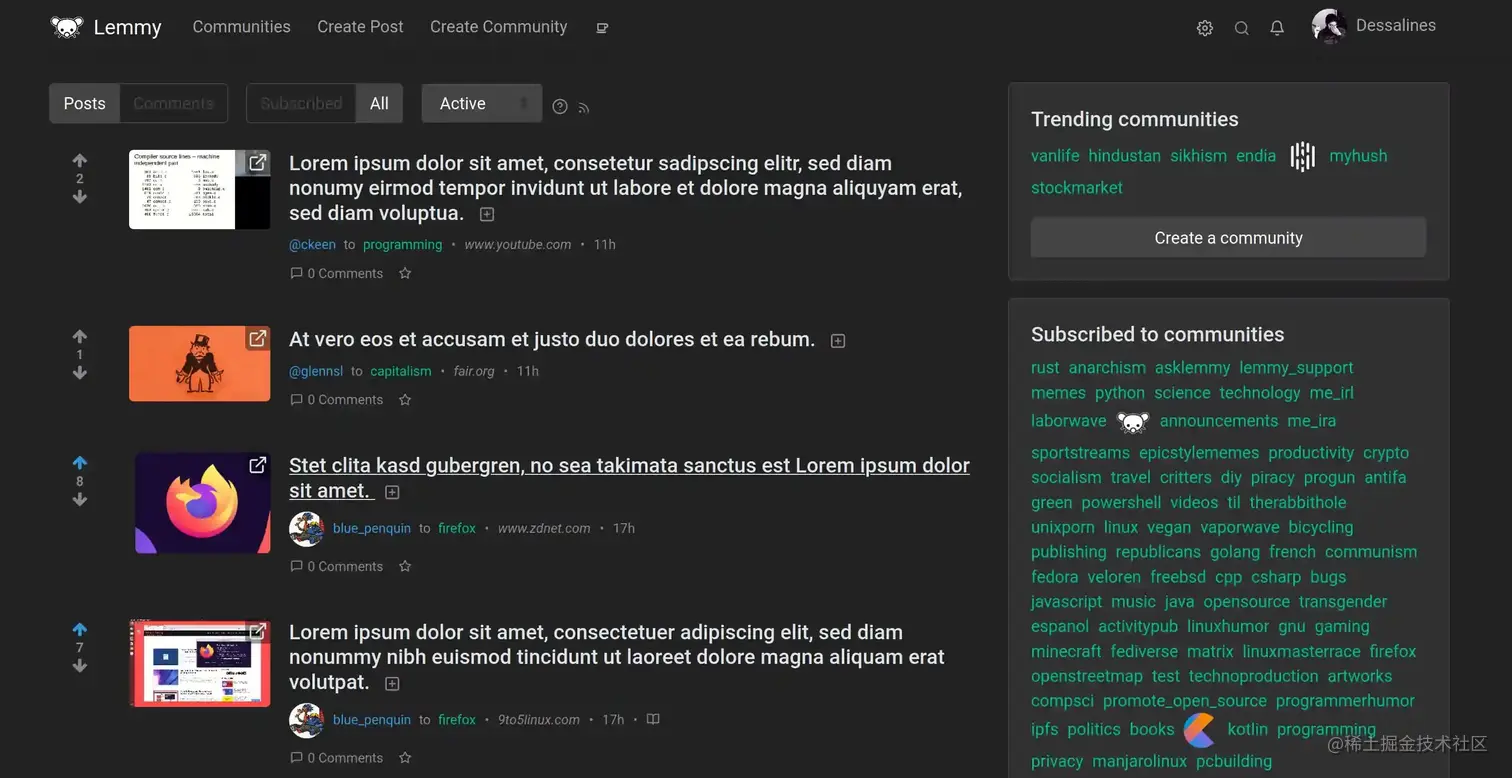Open the Firefox logo post thumbnail
Image resolution: width=1512 pixels, height=778 pixels.
[203, 503]
